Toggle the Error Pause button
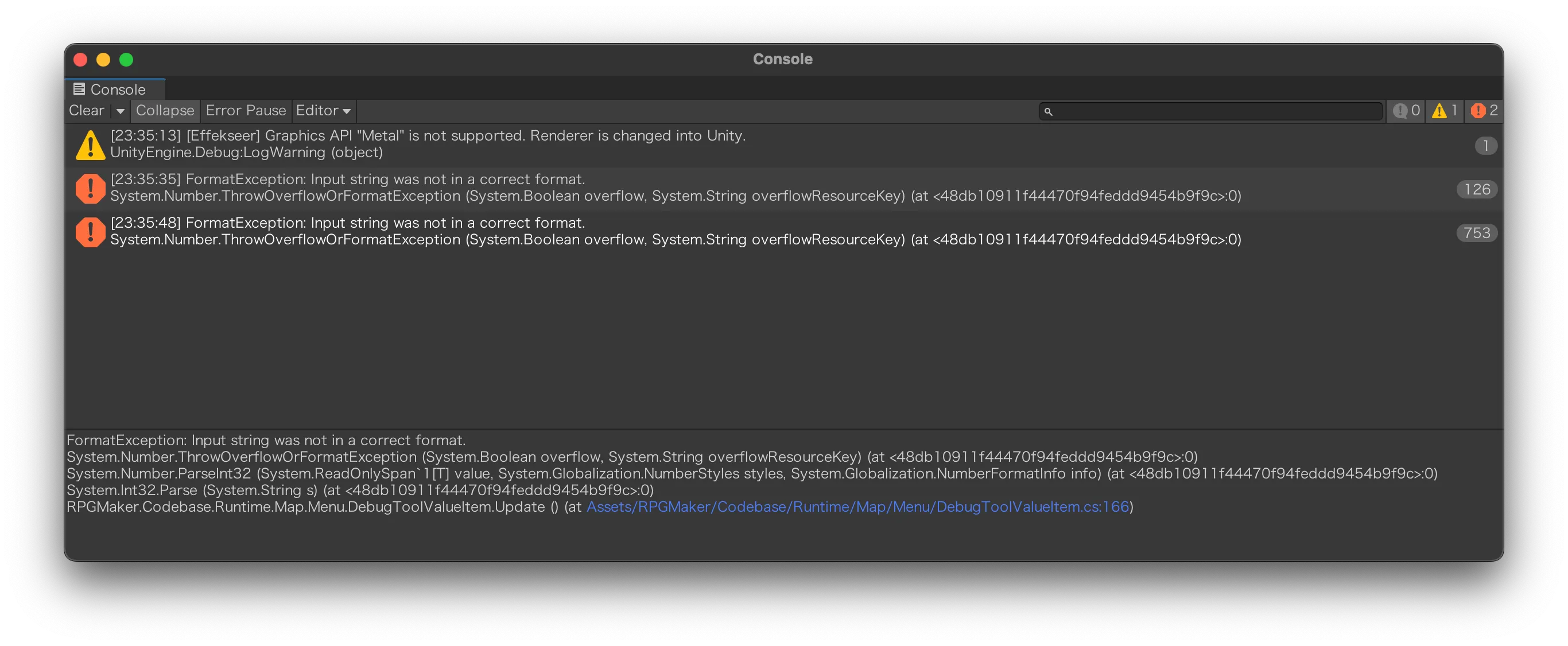The height and width of the screenshot is (646, 1568). click(x=245, y=111)
